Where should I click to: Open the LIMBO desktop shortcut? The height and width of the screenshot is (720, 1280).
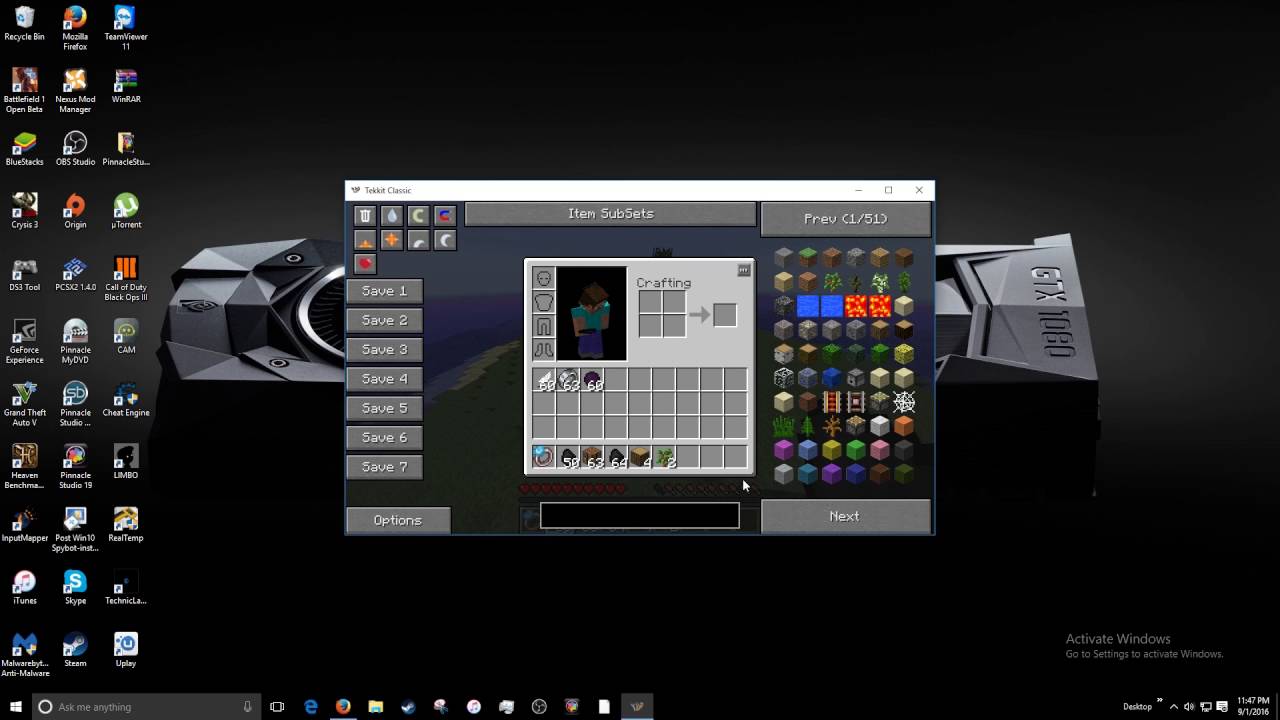point(126,461)
